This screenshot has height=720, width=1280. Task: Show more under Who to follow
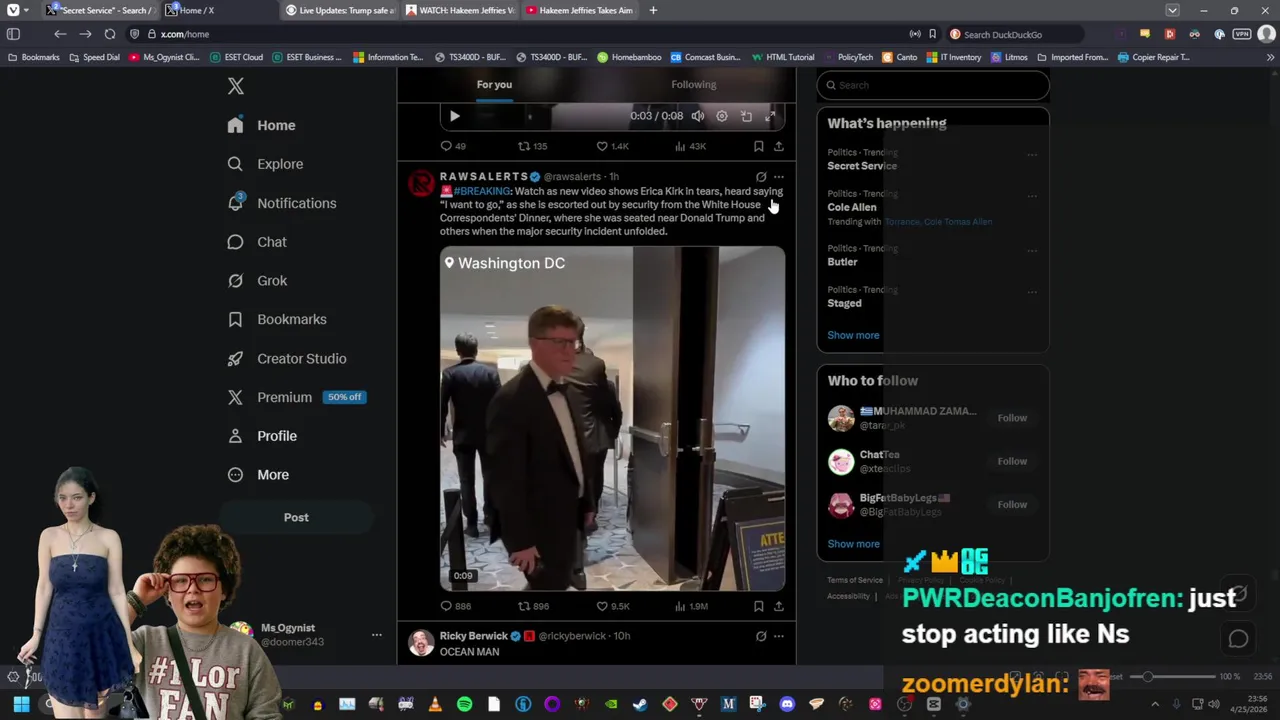(853, 544)
